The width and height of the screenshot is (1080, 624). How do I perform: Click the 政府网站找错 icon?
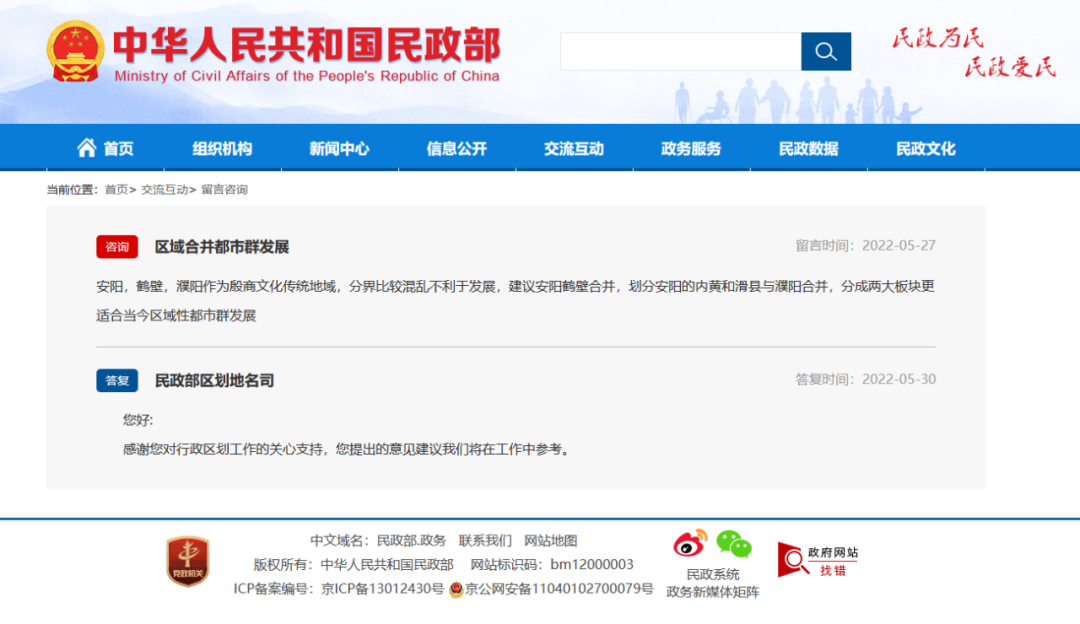818,560
